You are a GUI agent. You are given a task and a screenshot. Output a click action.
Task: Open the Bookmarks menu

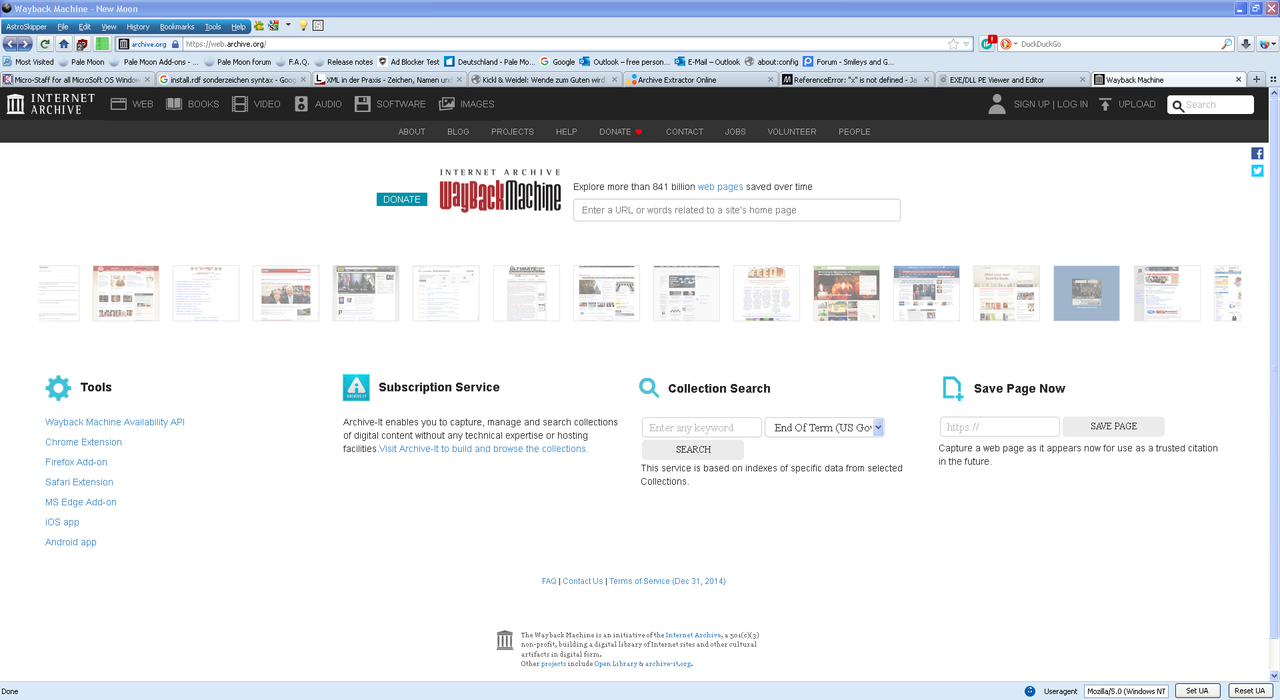click(177, 27)
